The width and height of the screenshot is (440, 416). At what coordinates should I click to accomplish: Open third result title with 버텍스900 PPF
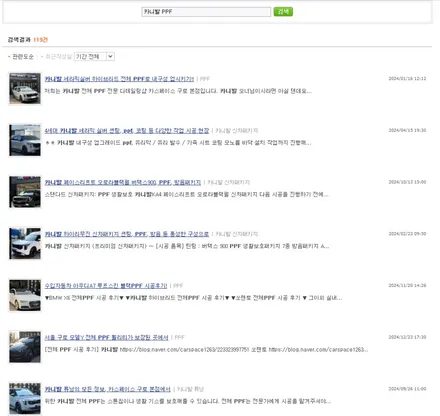[123, 182]
